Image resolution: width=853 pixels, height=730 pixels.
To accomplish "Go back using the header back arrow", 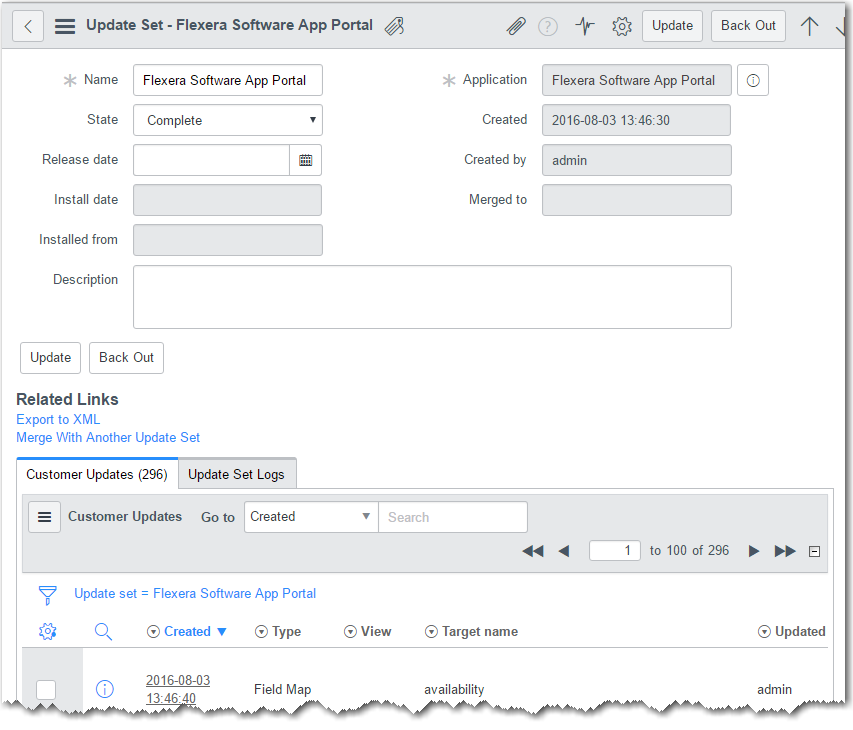I will coord(28,26).
